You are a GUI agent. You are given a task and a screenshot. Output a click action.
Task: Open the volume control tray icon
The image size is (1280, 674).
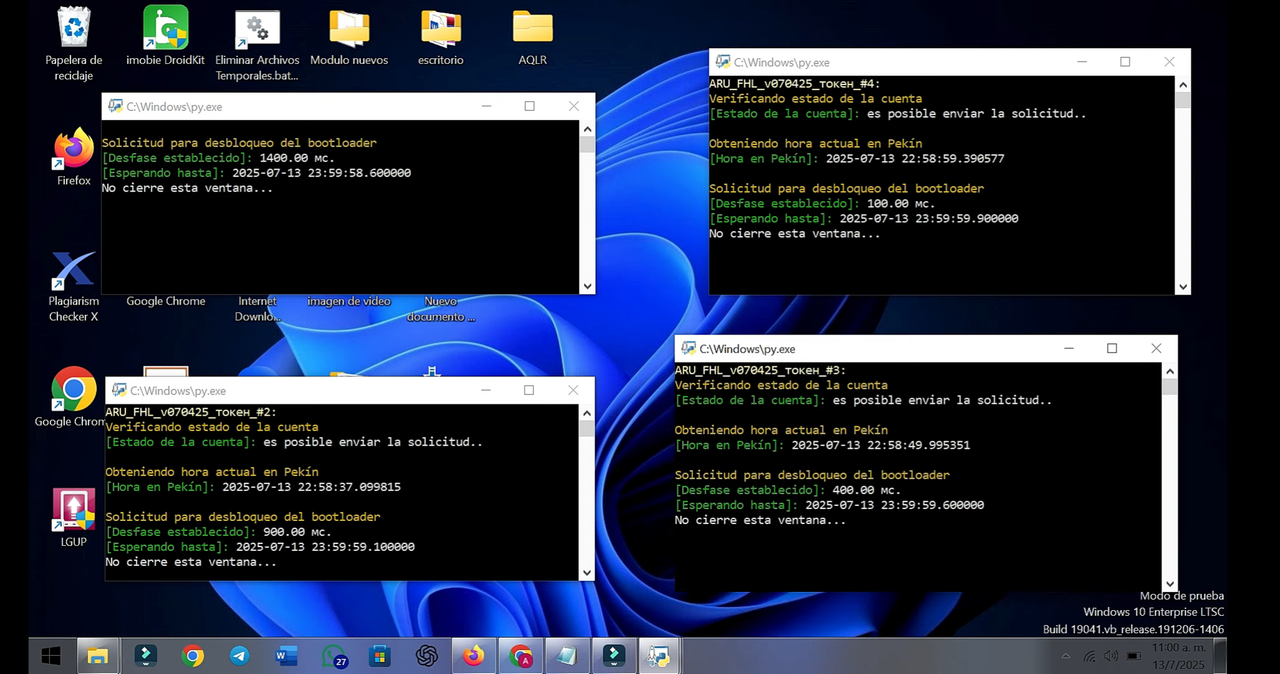point(1111,657)
